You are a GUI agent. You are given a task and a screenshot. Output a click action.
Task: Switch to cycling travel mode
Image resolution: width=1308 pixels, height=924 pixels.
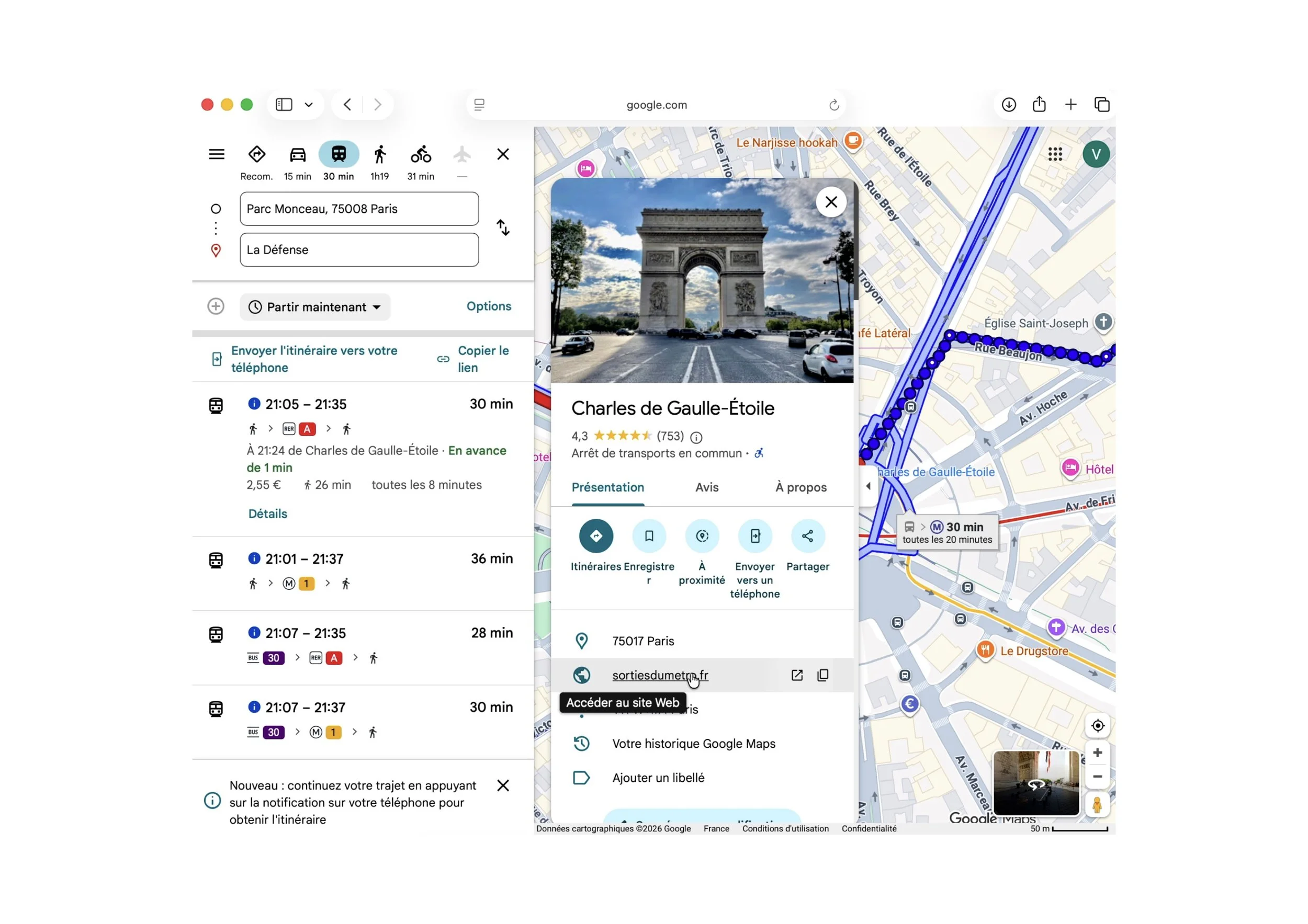(x=421, y=154)
